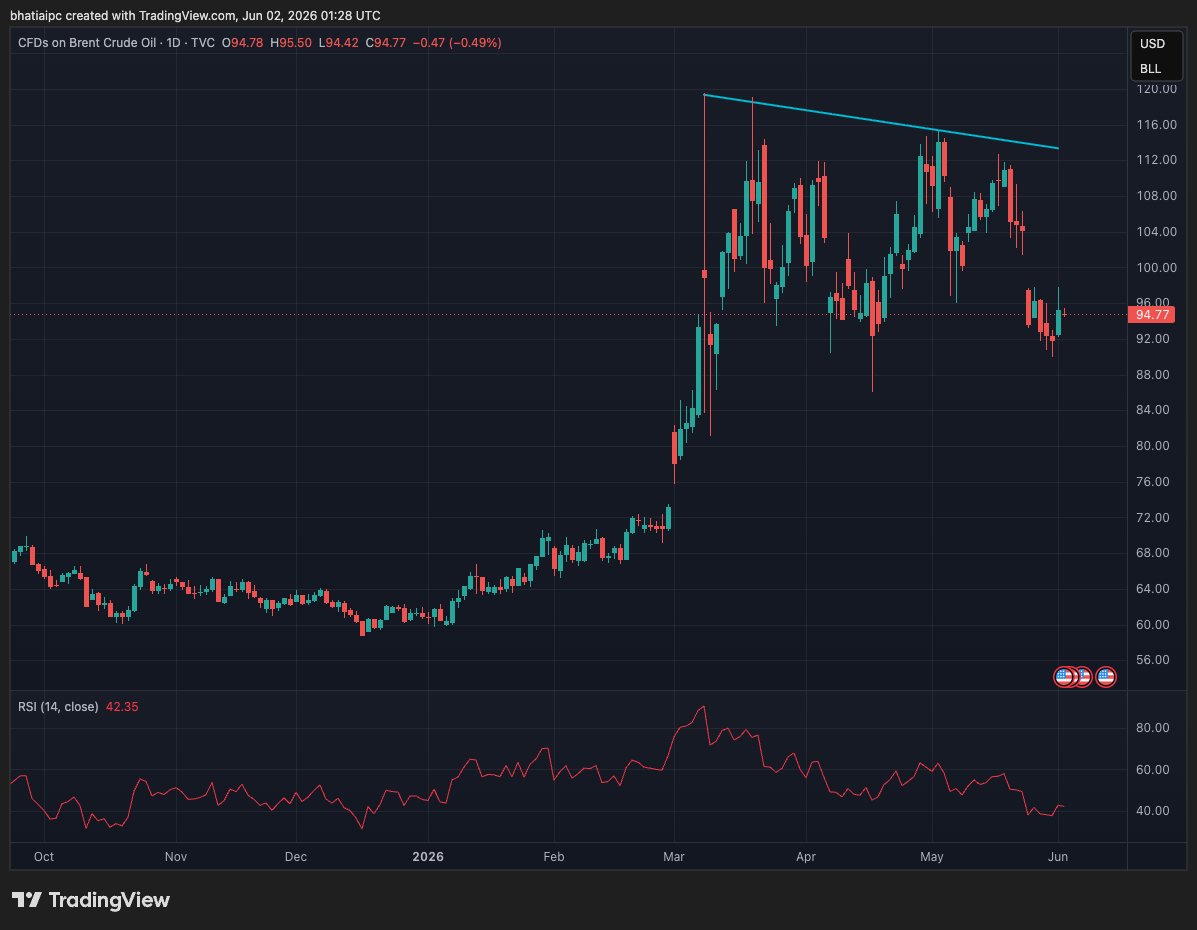
Task: Click the "40.00" RSI axis label
Action: tap(1153, 811)
